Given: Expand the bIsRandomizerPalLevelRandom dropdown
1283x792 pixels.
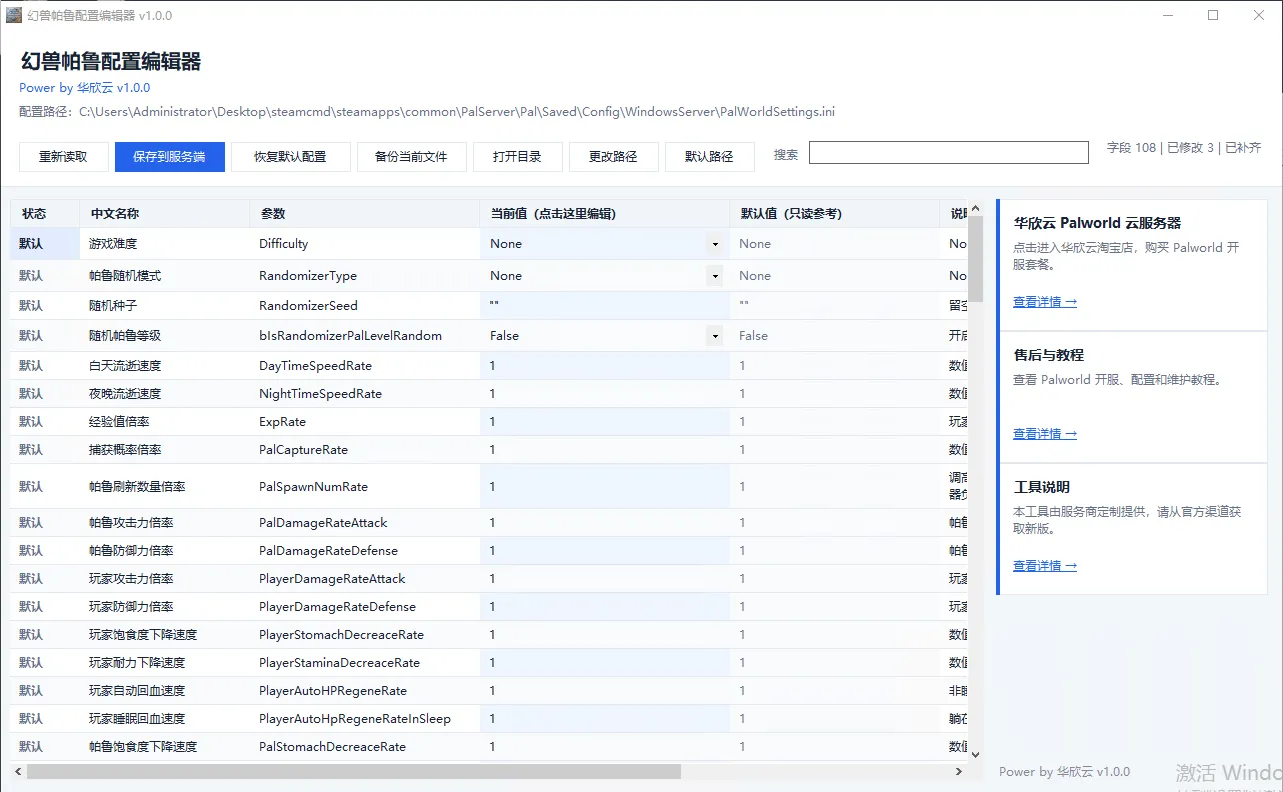Looking at the screenshot, I should 715,336.
